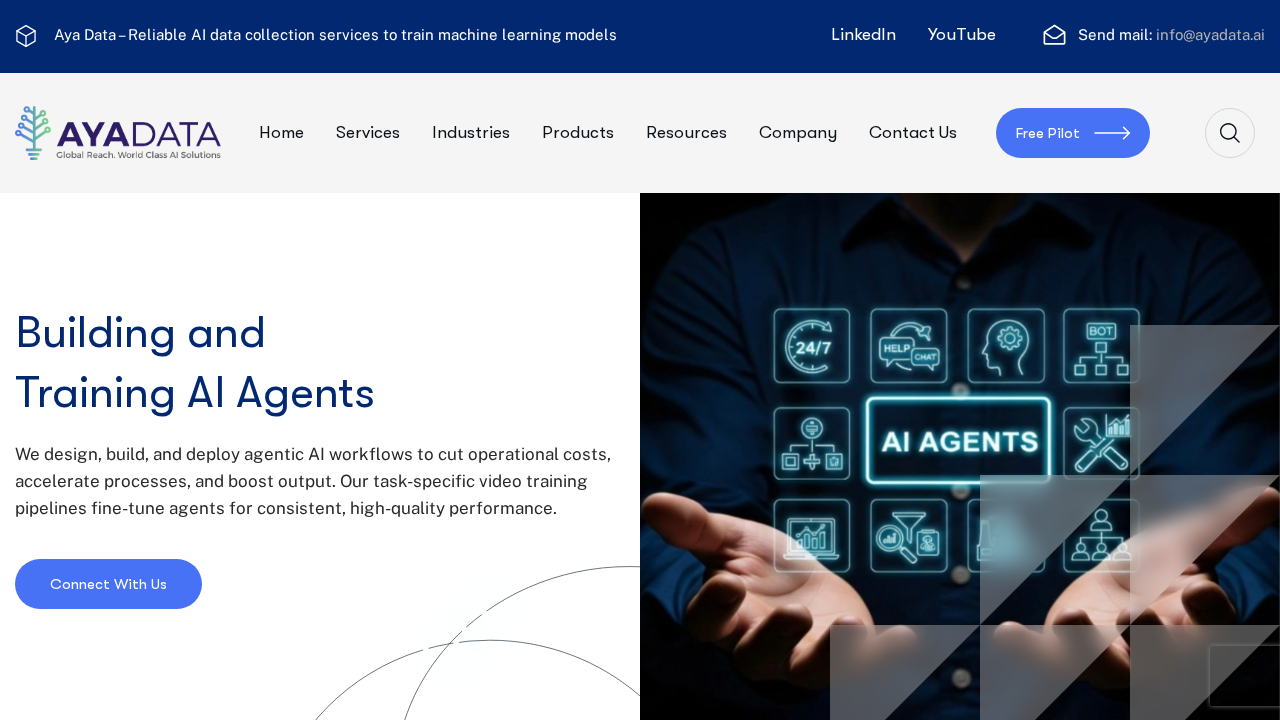Click the Aya Data logo
The width and height of the screenshot is (1280, 720).
pos(118,133)
